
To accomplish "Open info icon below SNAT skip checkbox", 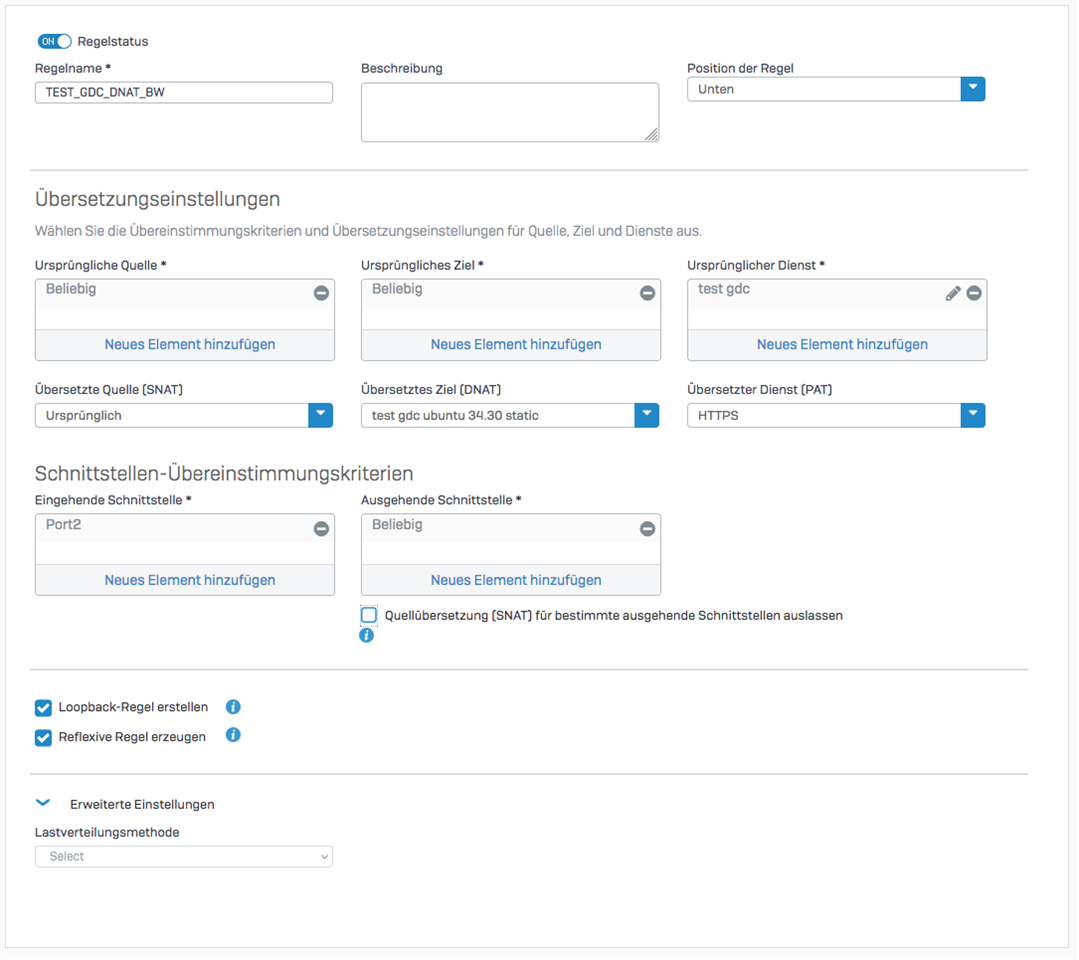I will pyautogui.click(x=367, y=635).
